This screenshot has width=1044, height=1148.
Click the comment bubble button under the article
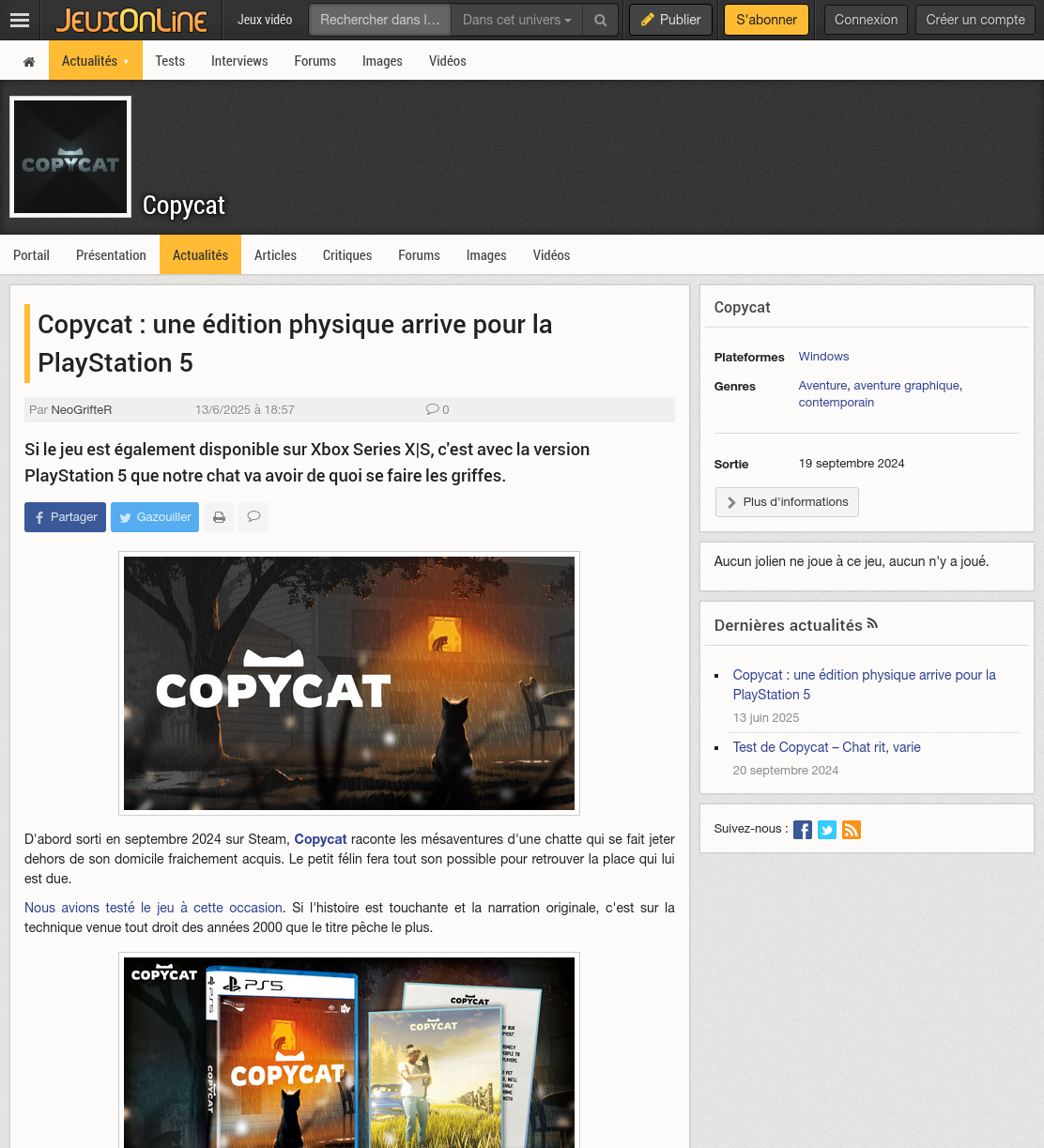pyautogui.click(x=253, y=517)
